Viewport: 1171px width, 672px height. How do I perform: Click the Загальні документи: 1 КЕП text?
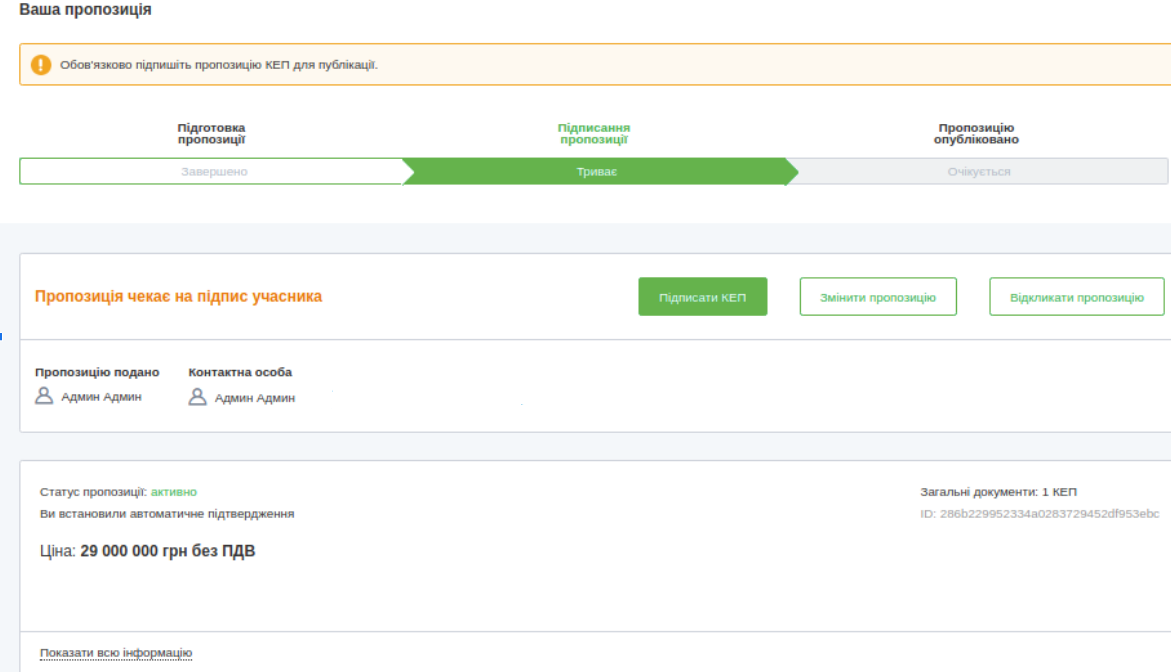click(998, 492)
